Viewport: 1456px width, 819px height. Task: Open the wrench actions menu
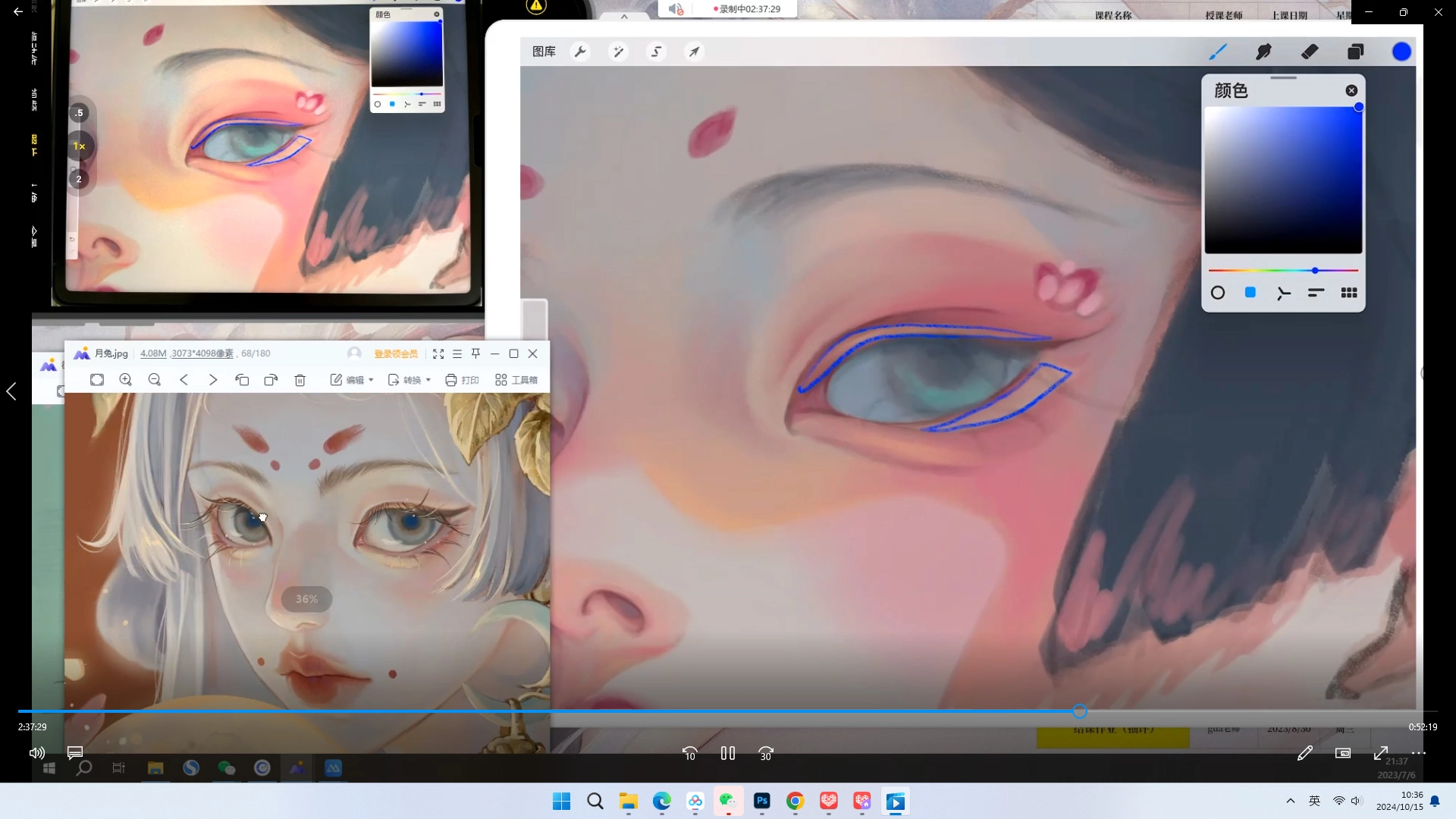[580, 52]
